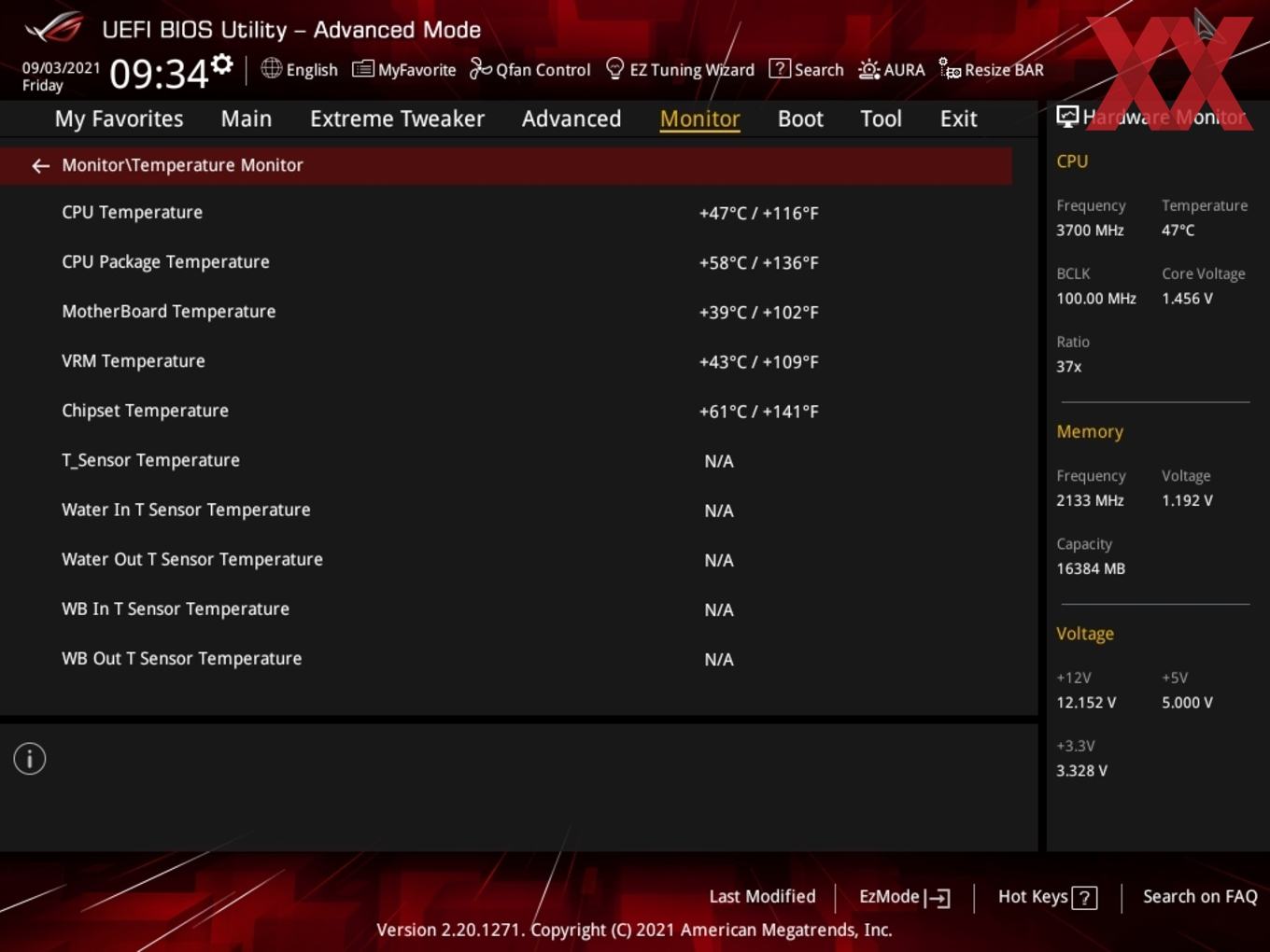Click the Hot Keys question mark box
Viewport: 1270px width, 952px height.
coord(1084,898)
